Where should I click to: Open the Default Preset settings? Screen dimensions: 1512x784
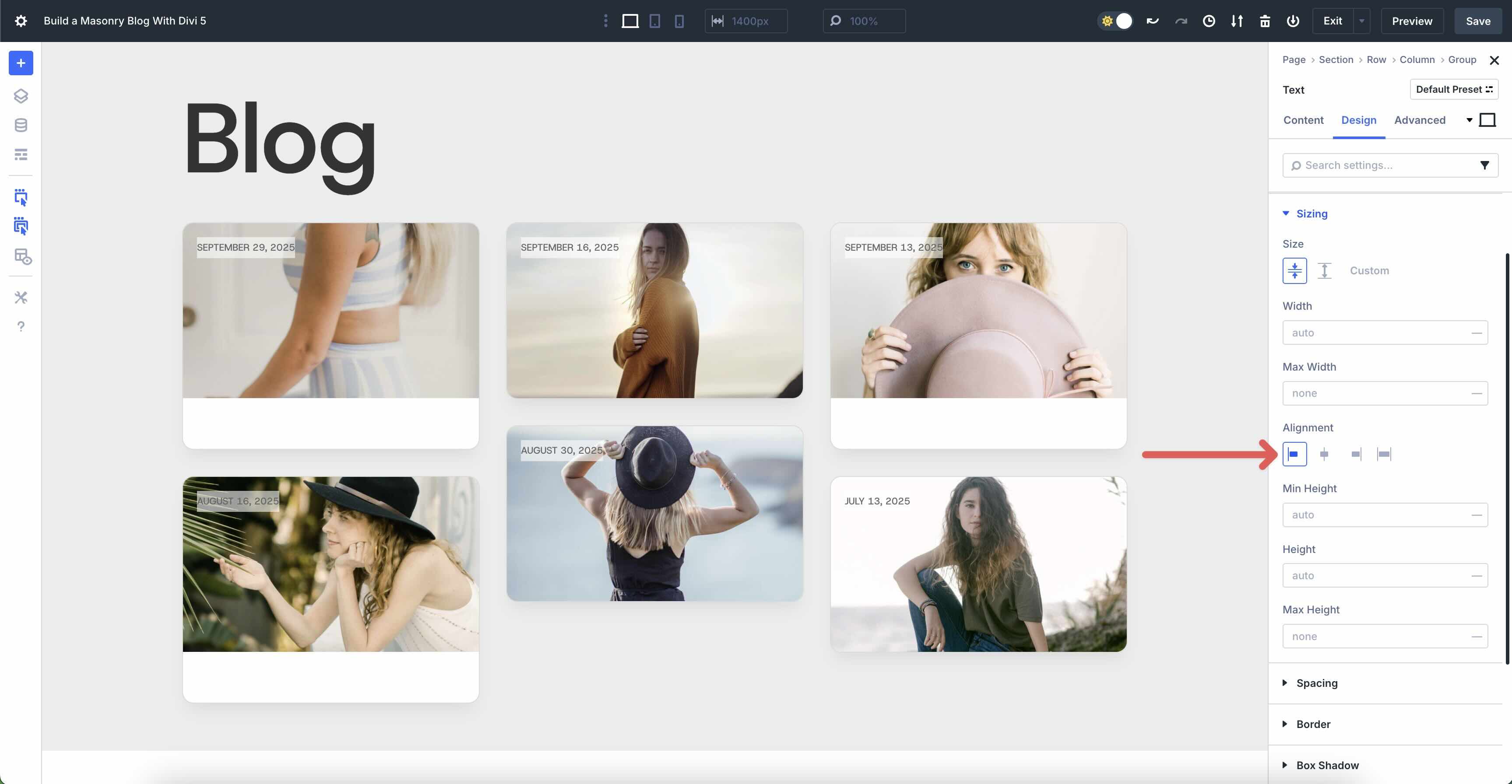(1454, 89)
